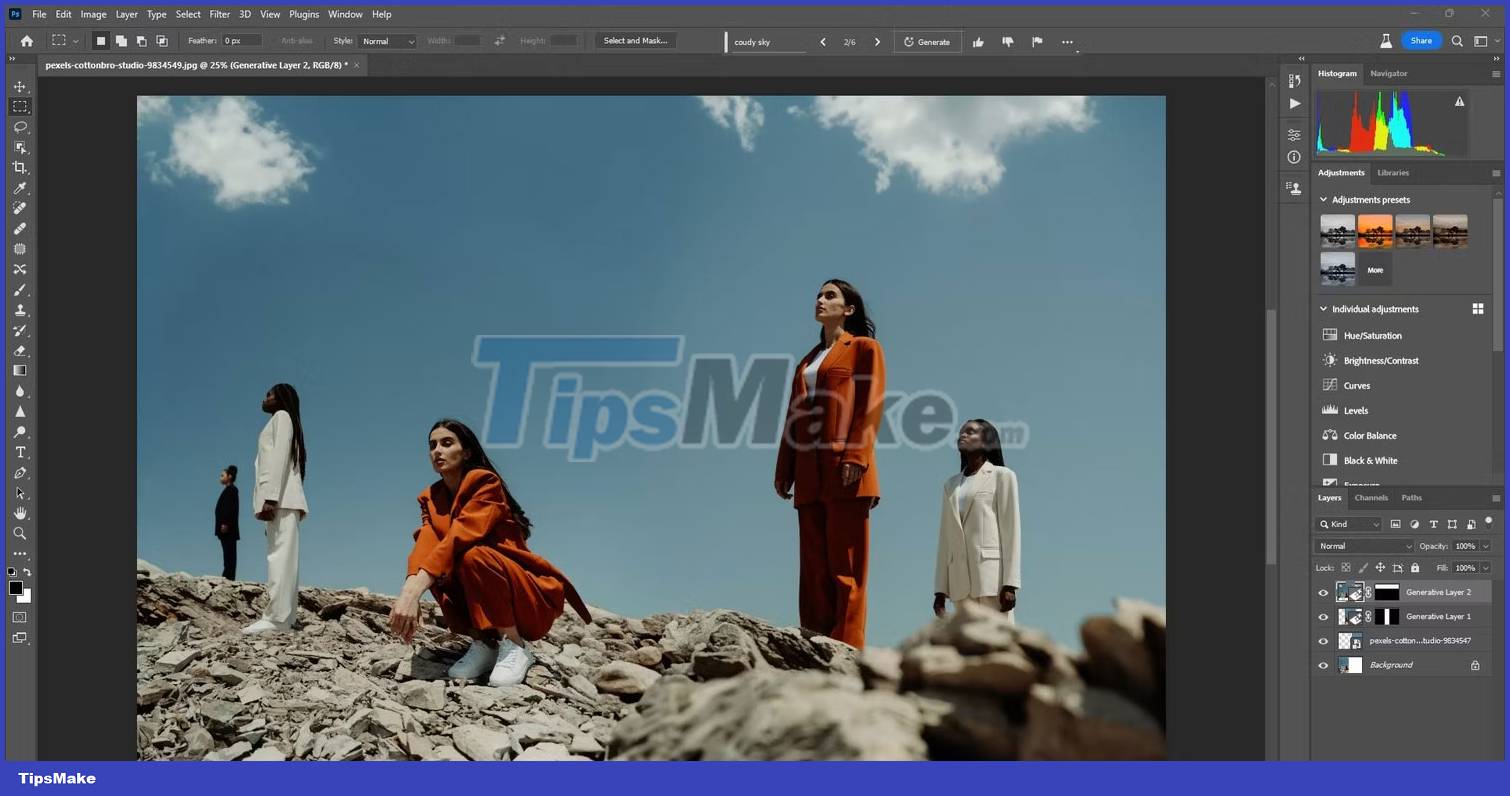
Task: Switch to the Channels tab
Action: (1370, 497)
